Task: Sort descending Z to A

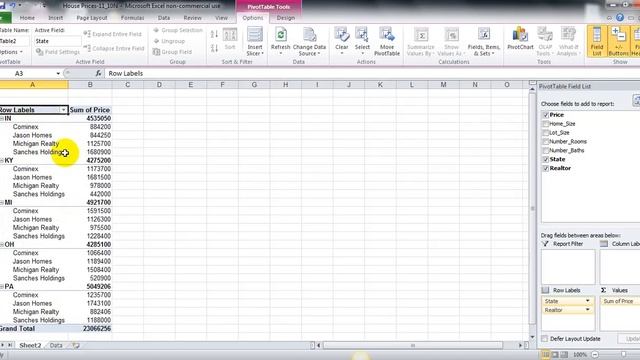Action: pyautogui.click(x=214, y=48)
